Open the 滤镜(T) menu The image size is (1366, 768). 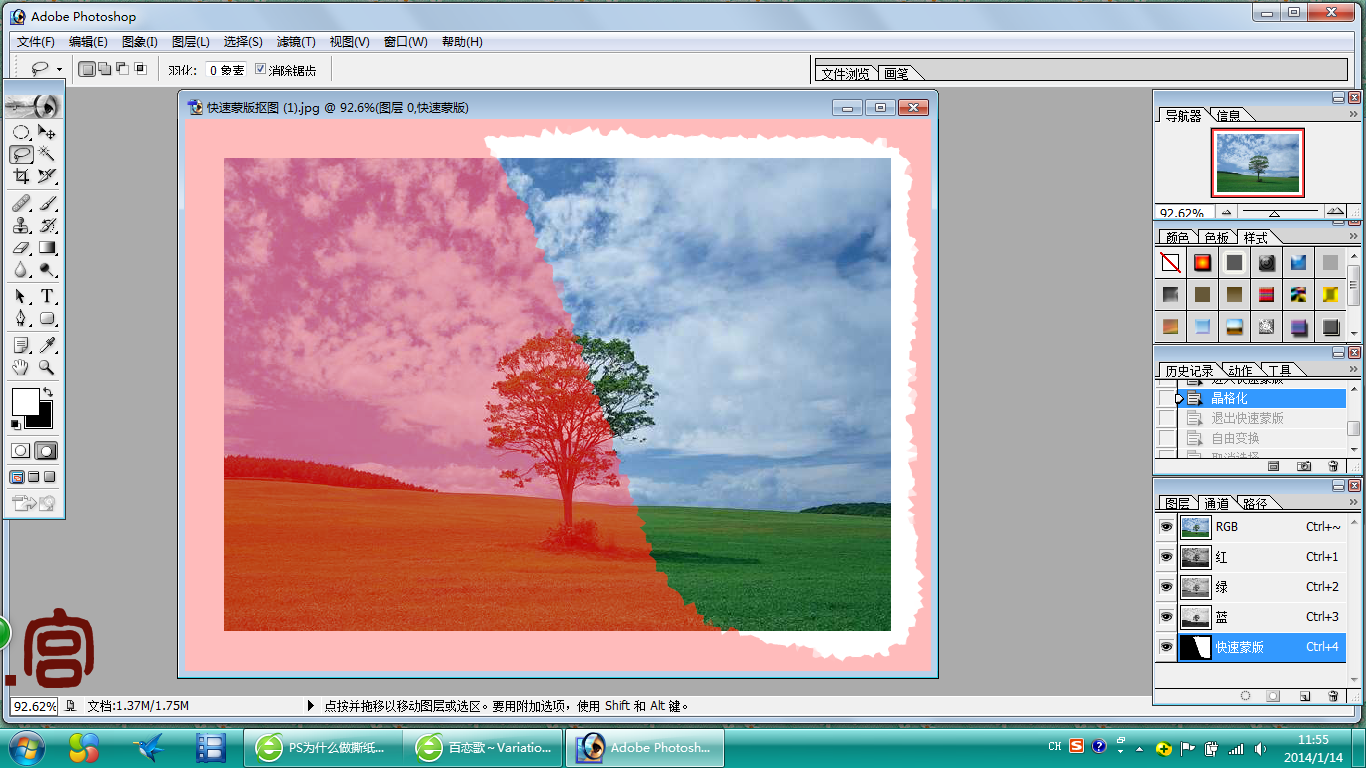296,42
